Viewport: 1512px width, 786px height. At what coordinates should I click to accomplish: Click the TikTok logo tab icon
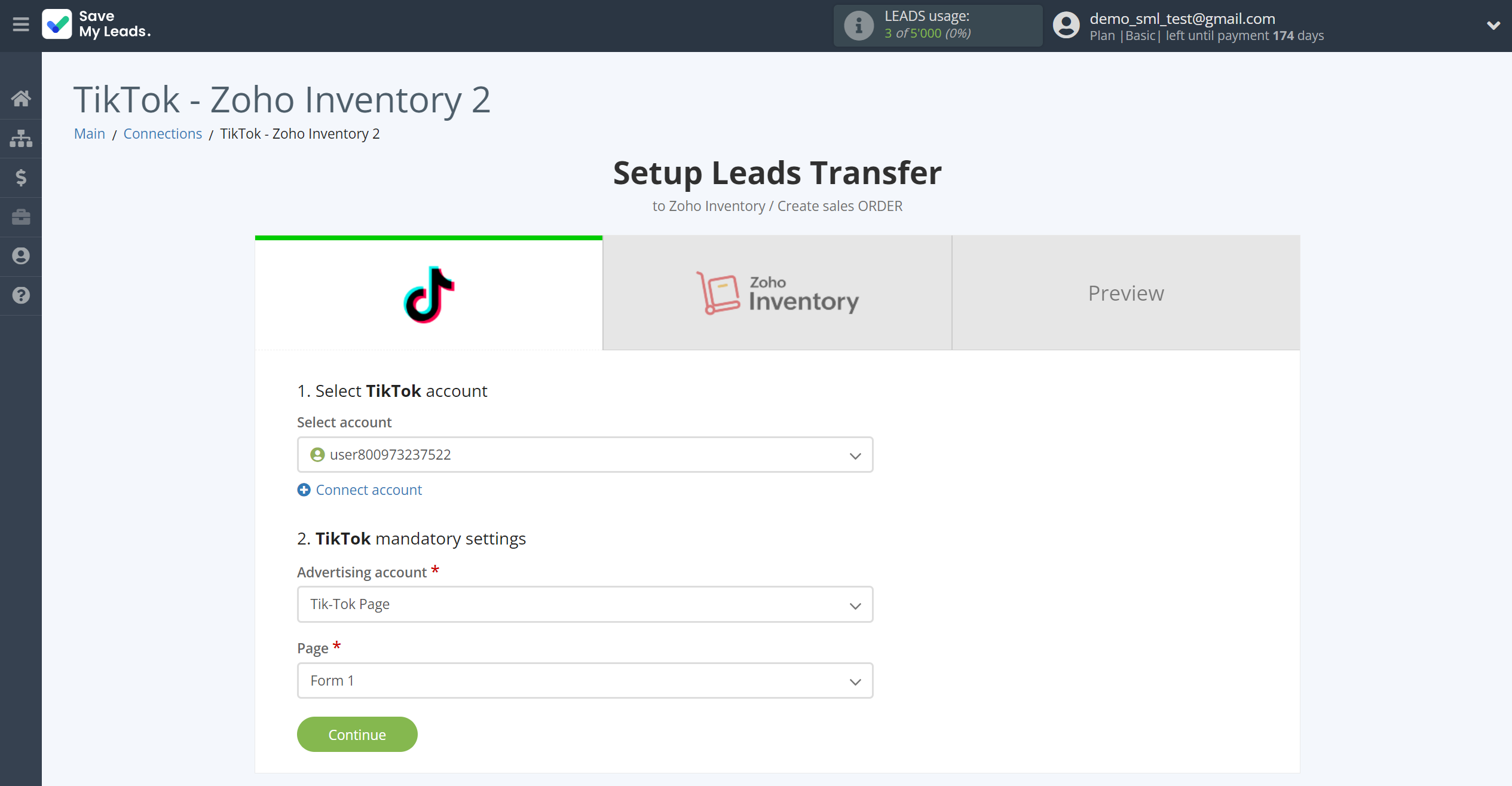click(x=429, y=293)
